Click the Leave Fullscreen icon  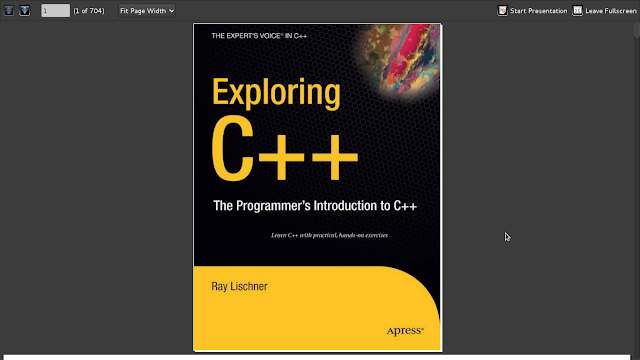578,11
